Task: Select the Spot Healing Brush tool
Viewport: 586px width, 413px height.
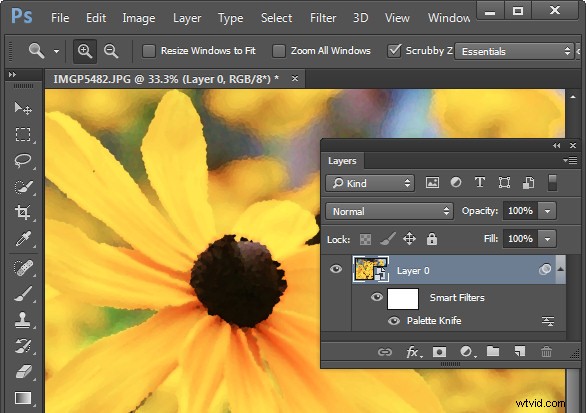Action: (23, 268)
